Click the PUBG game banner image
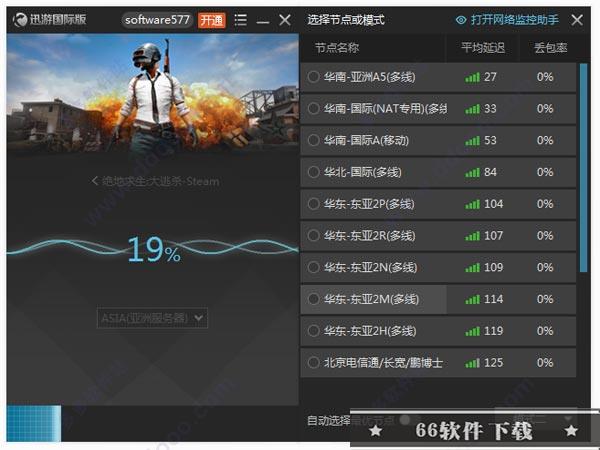The height and width of the screenshot is (450, 600). (153, 92)
